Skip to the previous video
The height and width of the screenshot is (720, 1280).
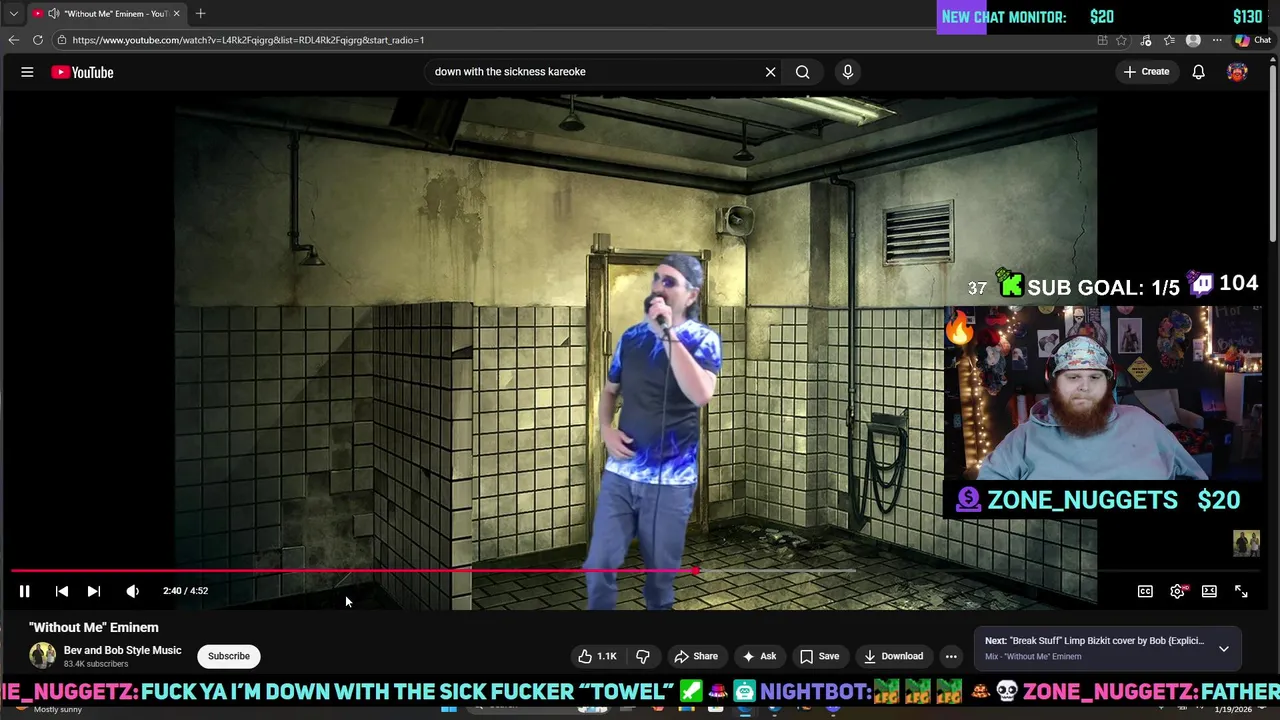[61, 591]
